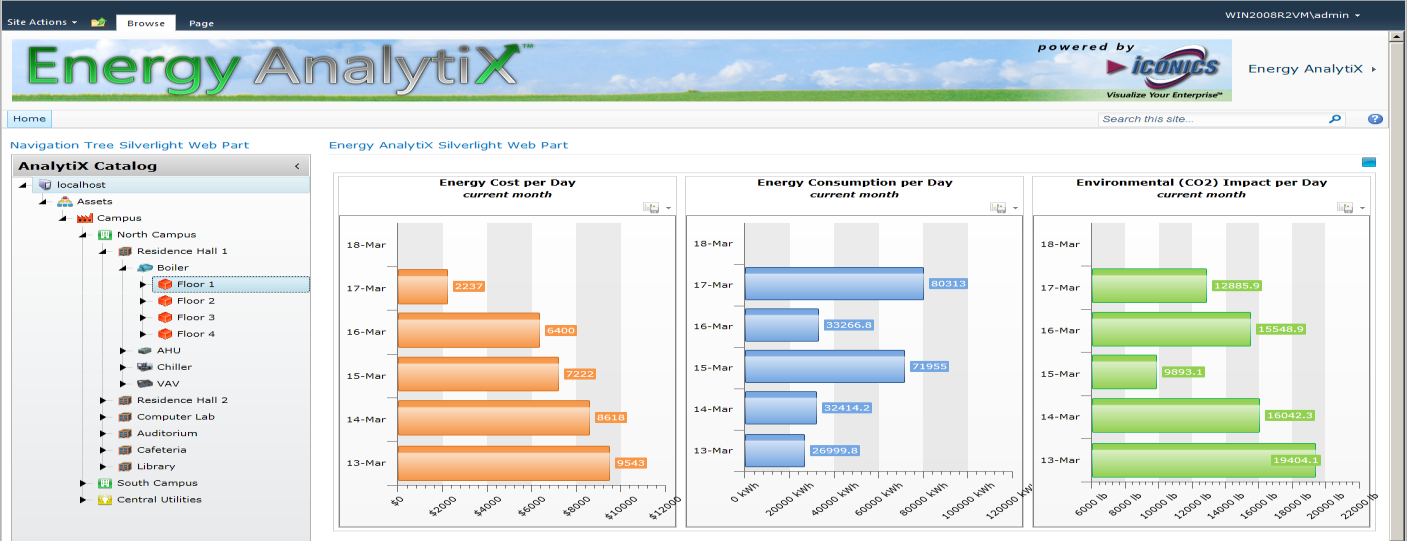Click the Campus factory icon
The image size is (1407, 541).
point(85,218)
